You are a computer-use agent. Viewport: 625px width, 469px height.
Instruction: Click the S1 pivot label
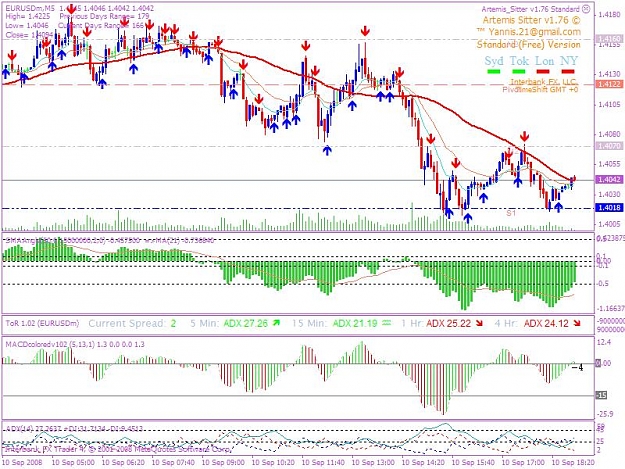[511, 213]
